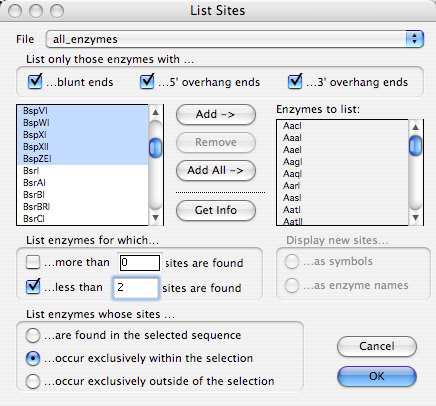
Task: Enable the more than sites checkbox
Action: [33, 262]
